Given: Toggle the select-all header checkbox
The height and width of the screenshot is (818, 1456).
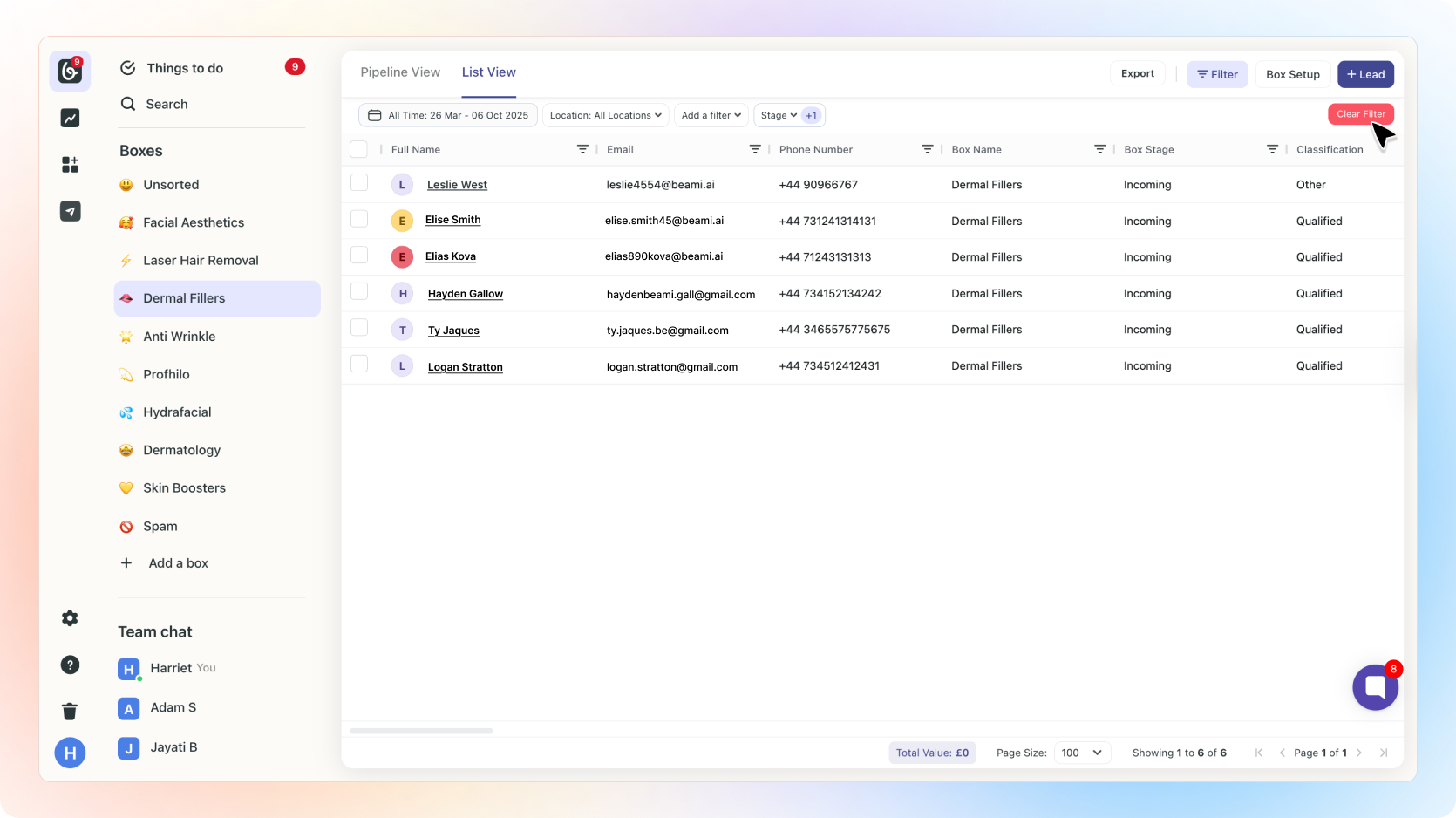Looking at the screenshot, I should tap(358, 149).
